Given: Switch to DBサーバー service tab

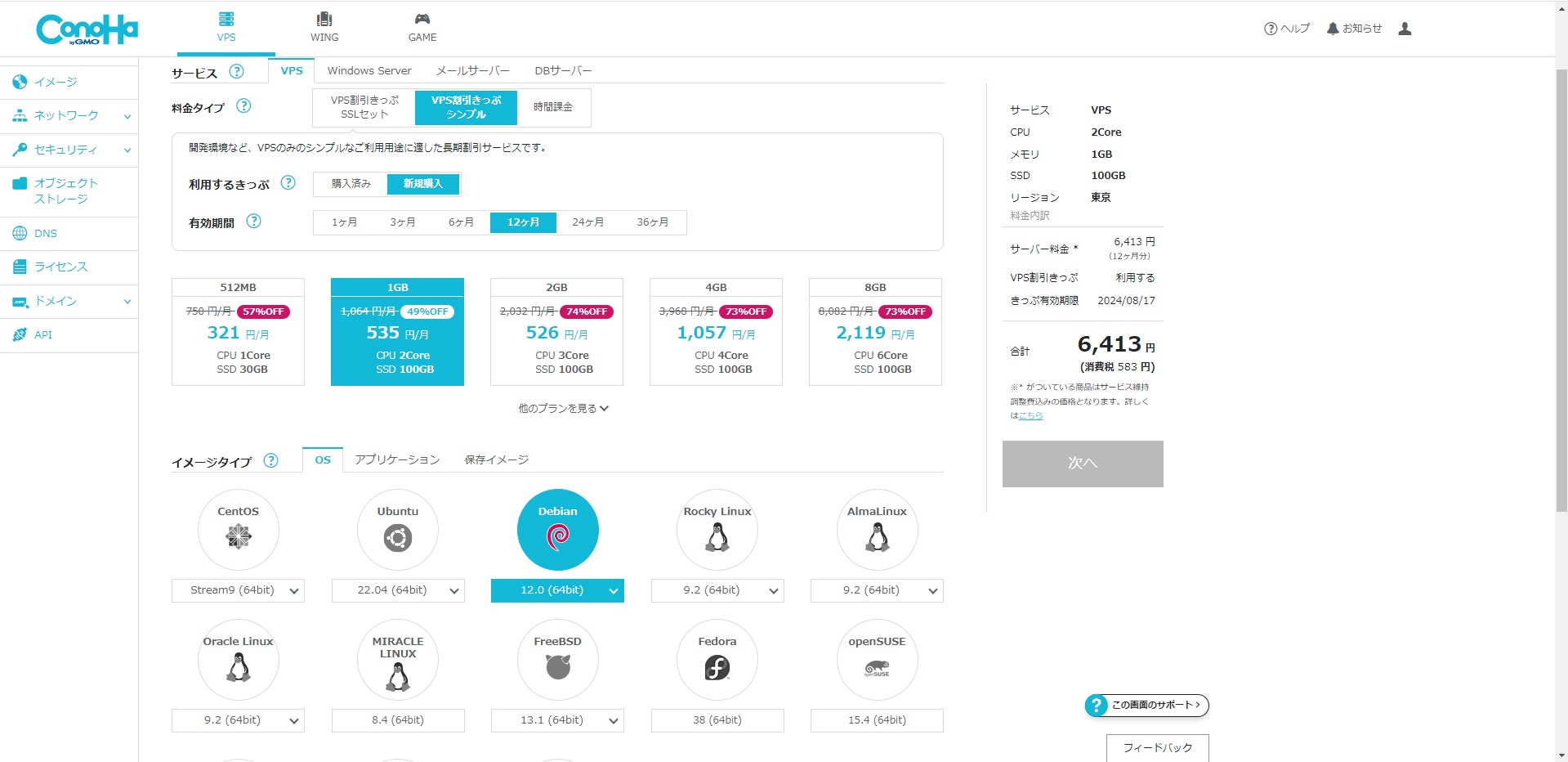Looking at the screenshot, I should click(563, 71).
